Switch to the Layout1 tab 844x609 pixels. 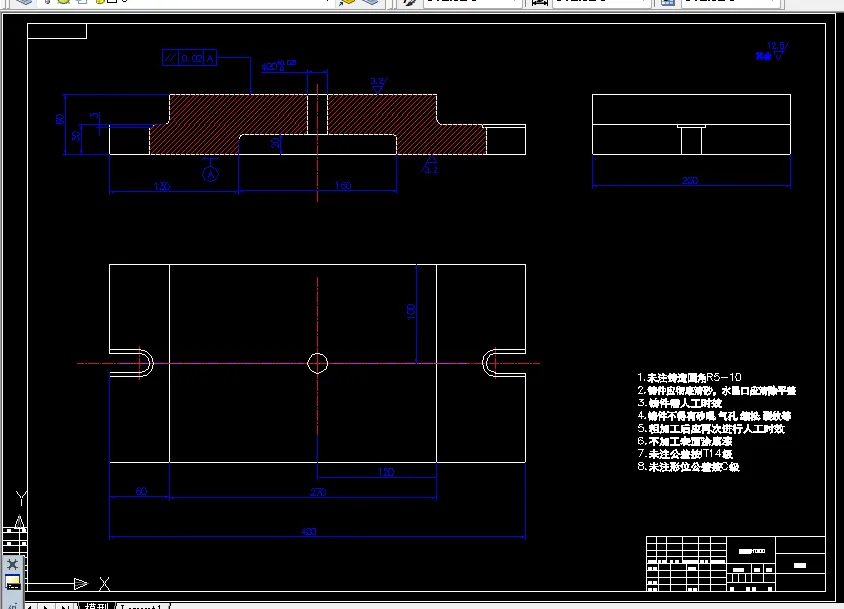[142, 606]
